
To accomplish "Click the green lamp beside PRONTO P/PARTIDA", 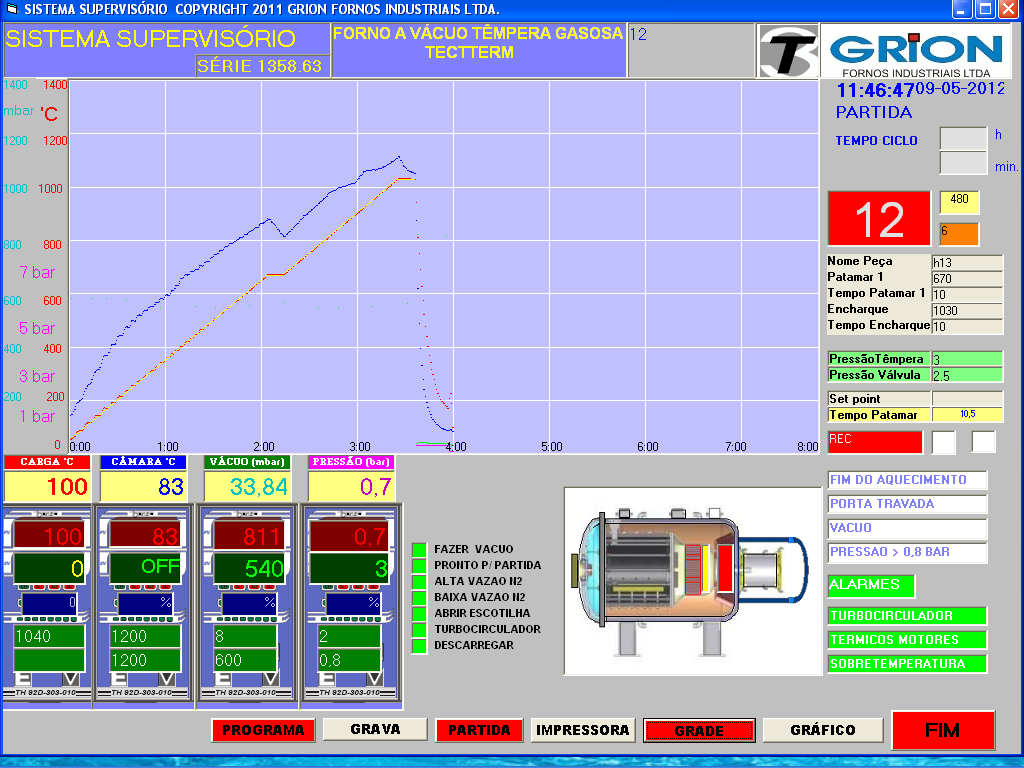I will (419, 566).
